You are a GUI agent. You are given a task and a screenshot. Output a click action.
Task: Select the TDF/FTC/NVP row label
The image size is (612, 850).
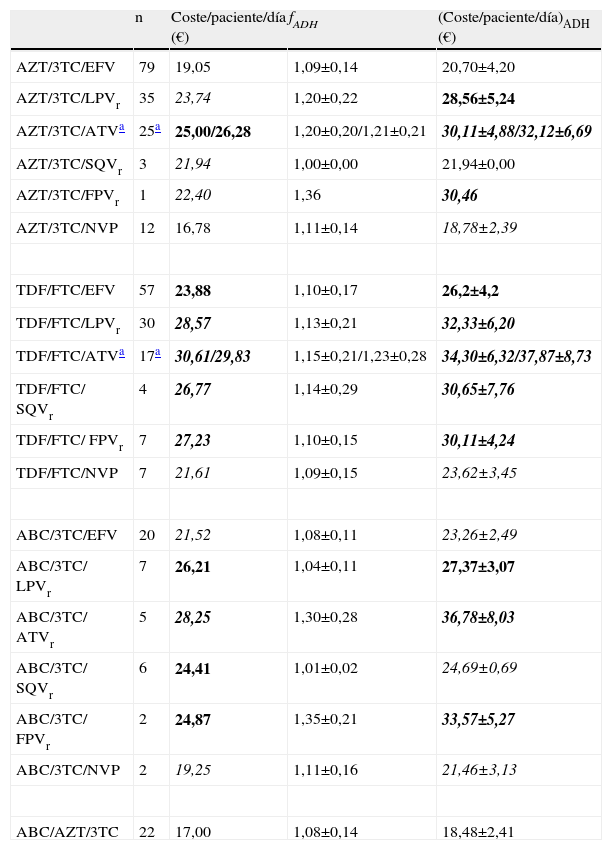tap(66, 473)
